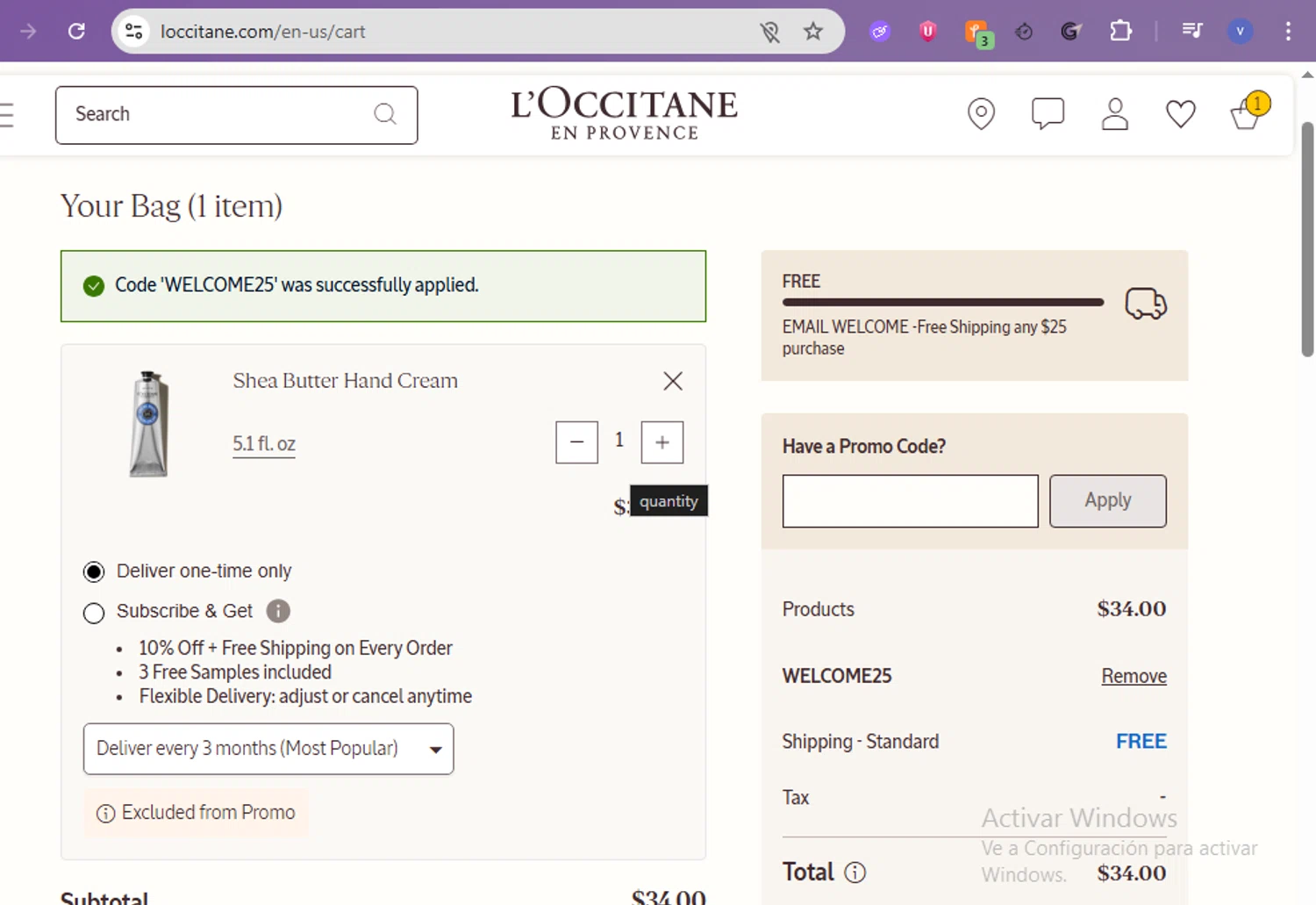Open the orange extension with badge 3
1316x905 pixels.
[x=978, y=33]
